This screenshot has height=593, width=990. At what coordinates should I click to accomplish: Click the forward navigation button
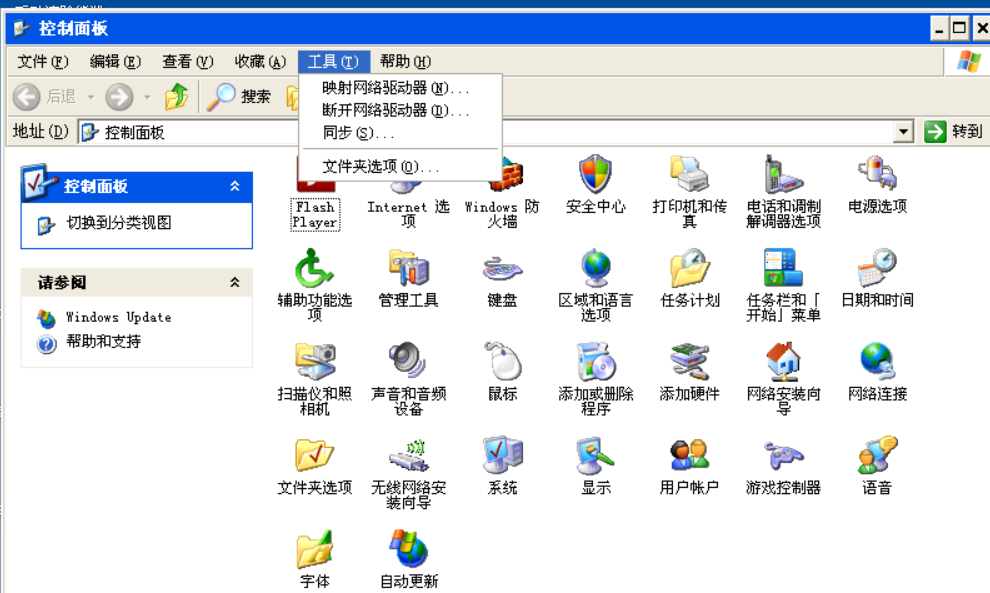tap(119, 97)
